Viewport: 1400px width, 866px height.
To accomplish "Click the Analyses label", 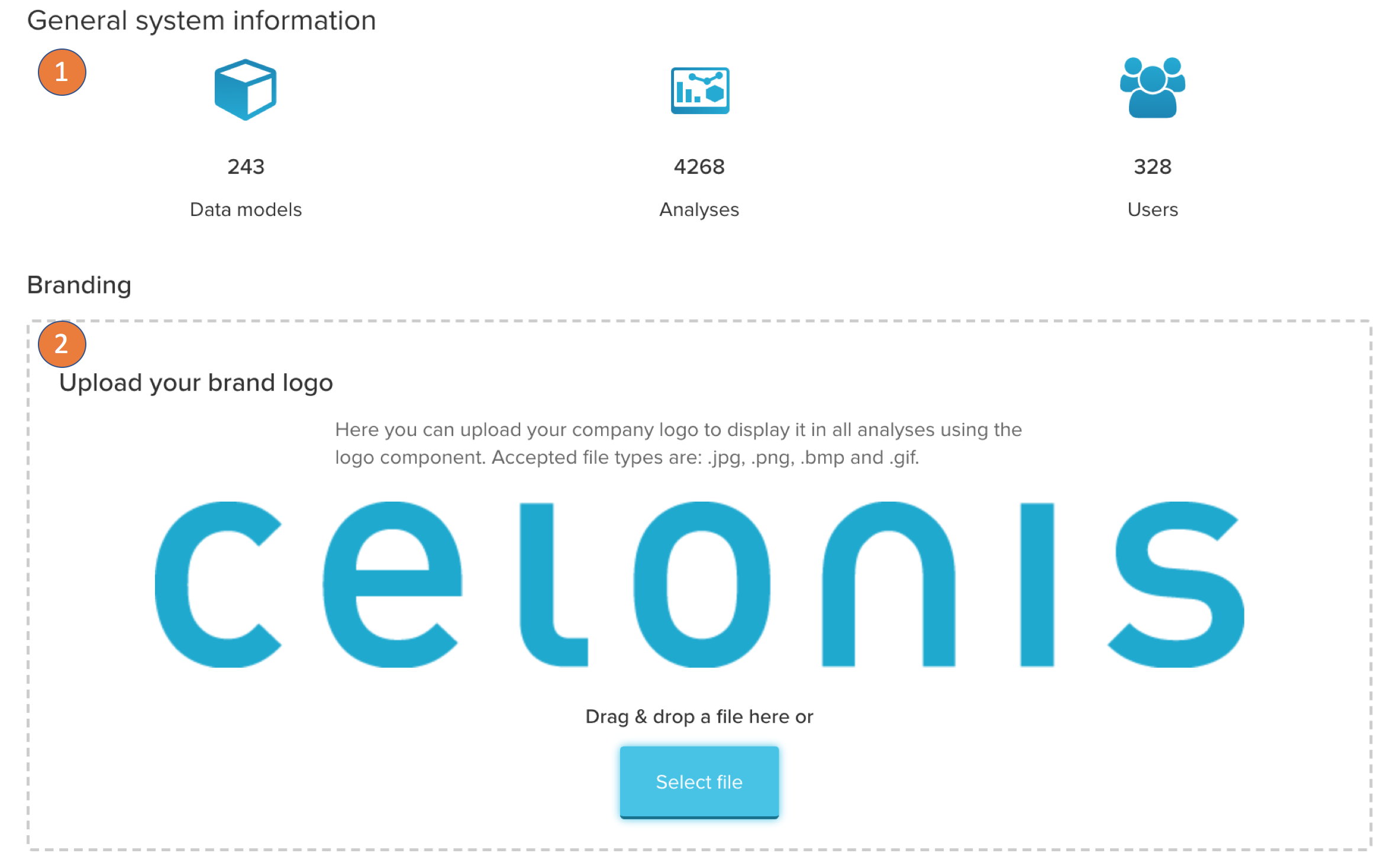I will [x=699, y=209].
